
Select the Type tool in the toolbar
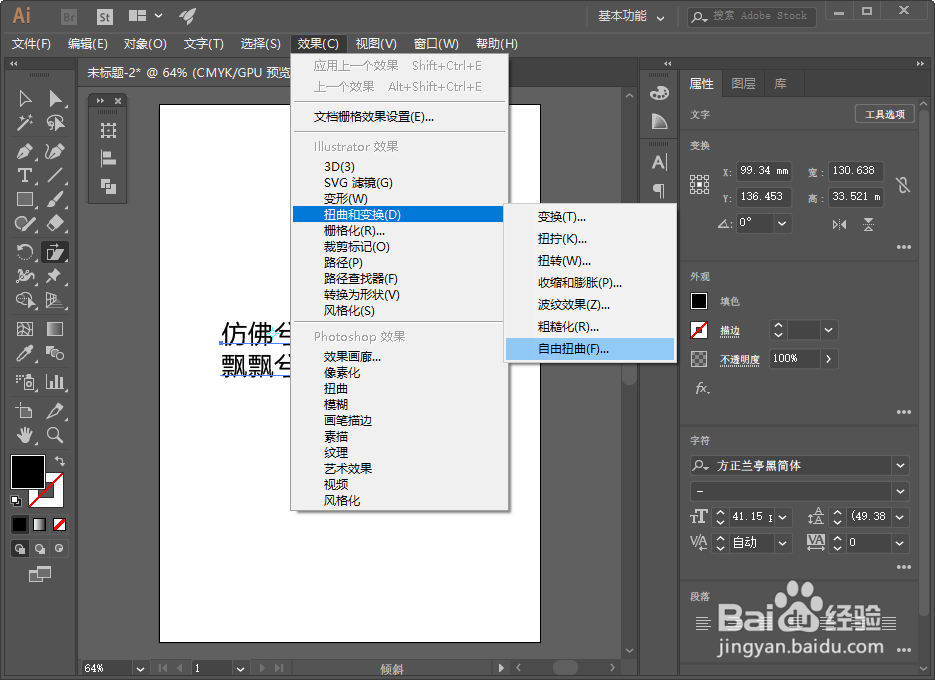click(x=24, y=173)
